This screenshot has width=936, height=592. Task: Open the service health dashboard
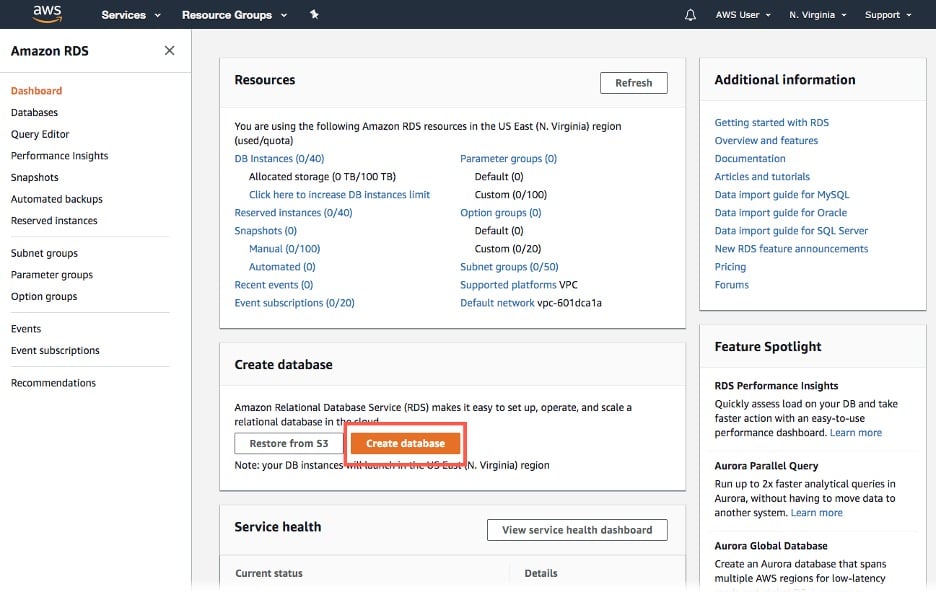click(577, 530)
